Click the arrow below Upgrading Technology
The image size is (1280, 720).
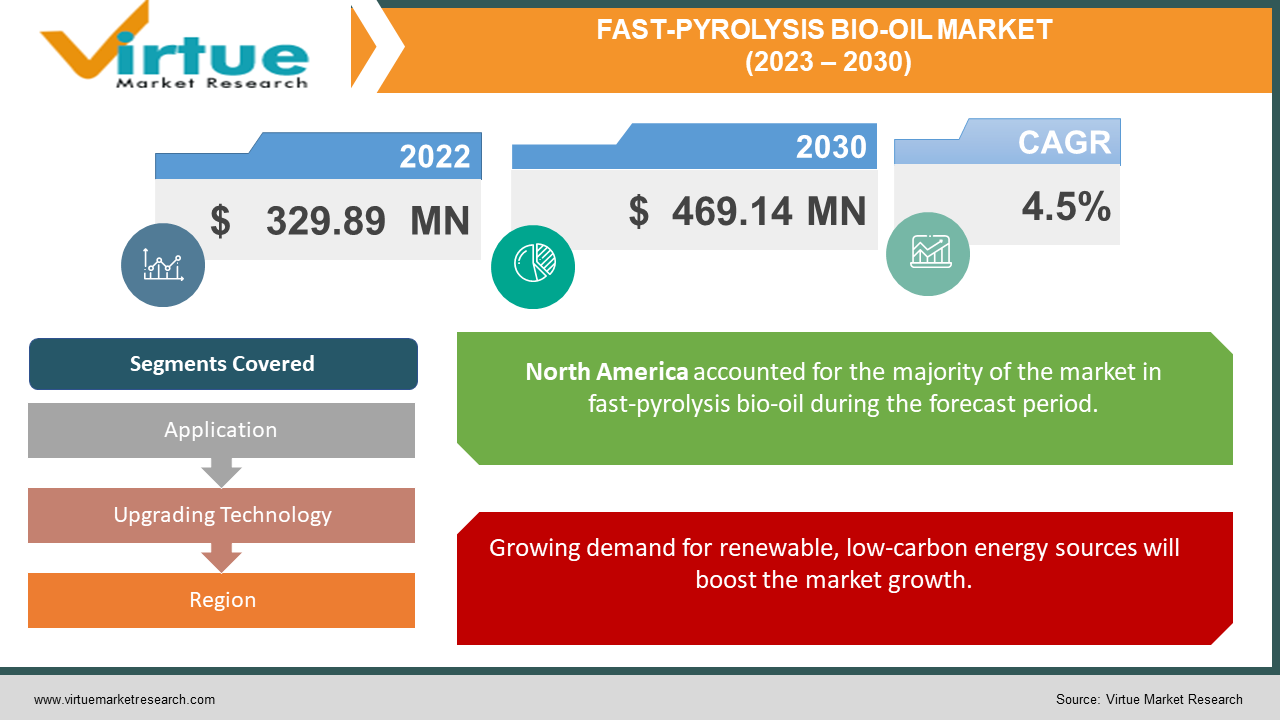pos(221,558)
